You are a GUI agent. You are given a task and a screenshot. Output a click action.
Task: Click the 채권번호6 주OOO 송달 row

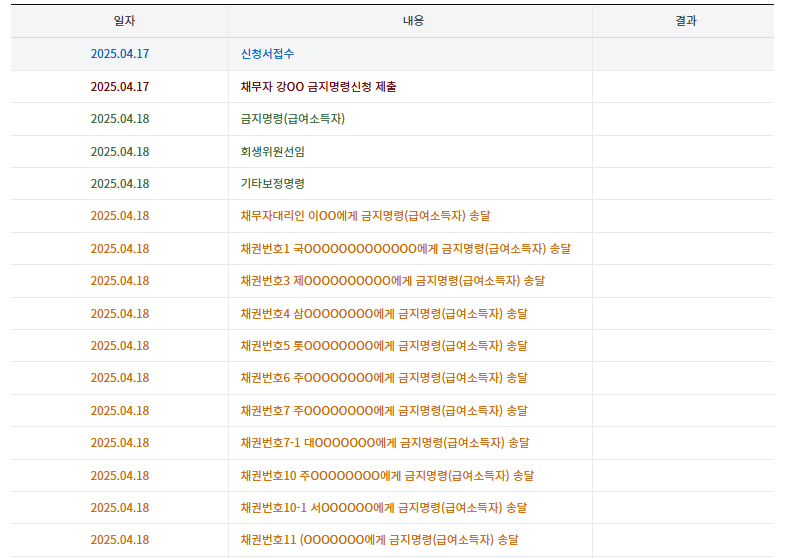pyautogui.click(x=392, y=378)
